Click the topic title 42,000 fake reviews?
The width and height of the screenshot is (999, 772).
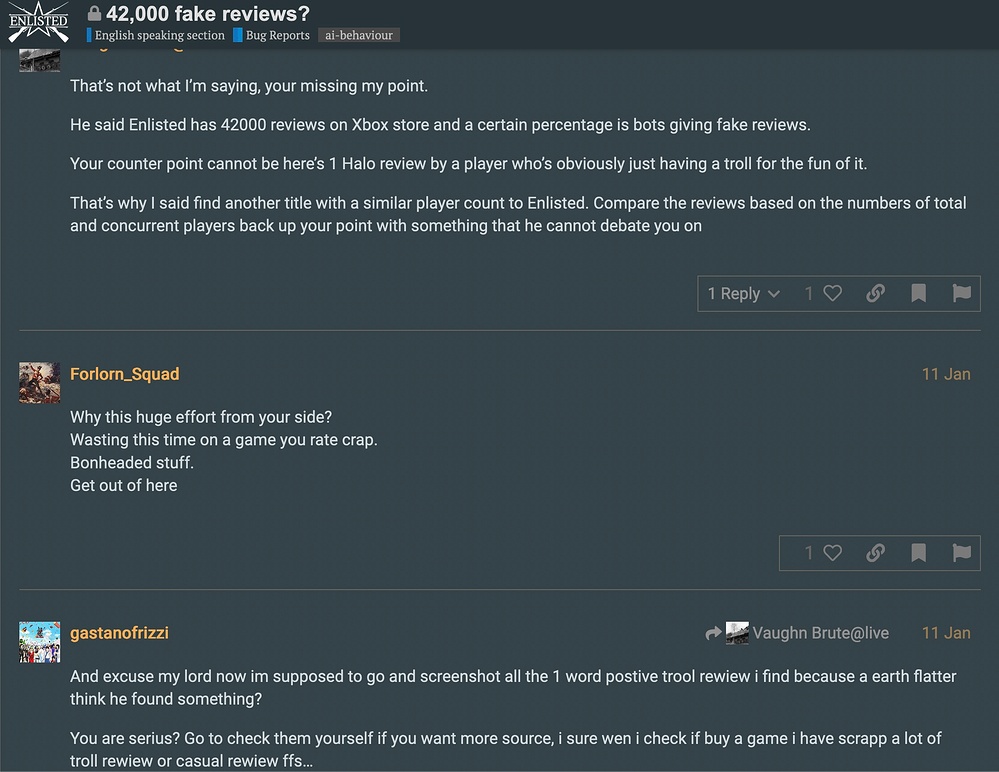pos(208,13)
